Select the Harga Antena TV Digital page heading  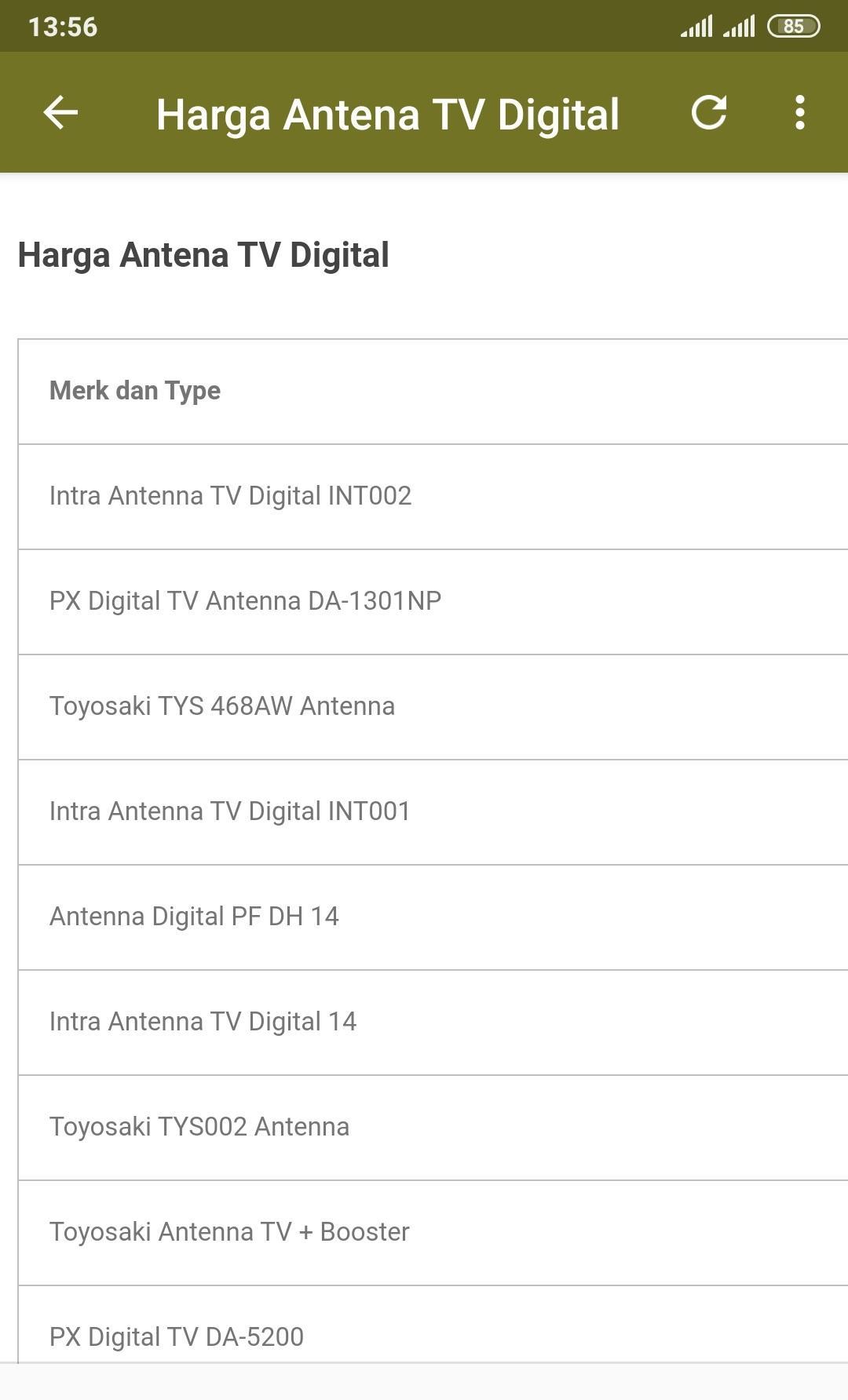coord(203,255)
